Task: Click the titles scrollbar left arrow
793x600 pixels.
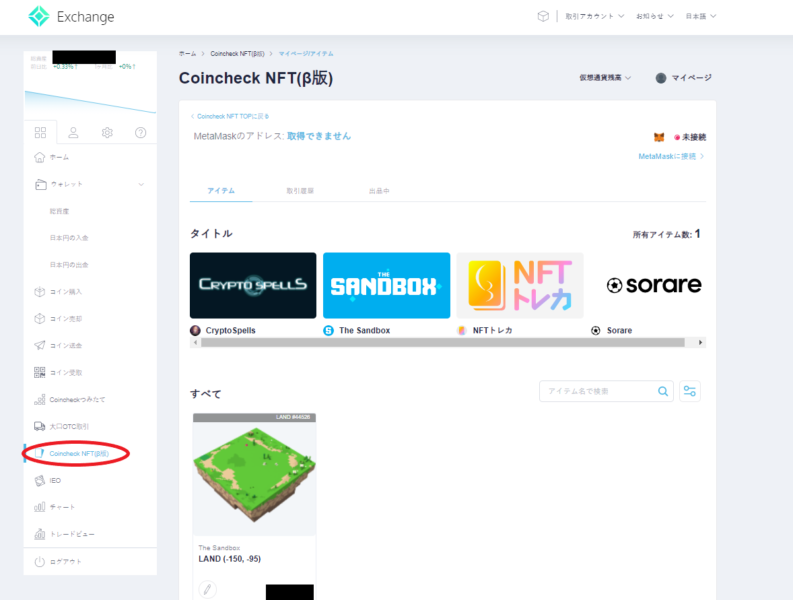Action: tap(195, 342)
